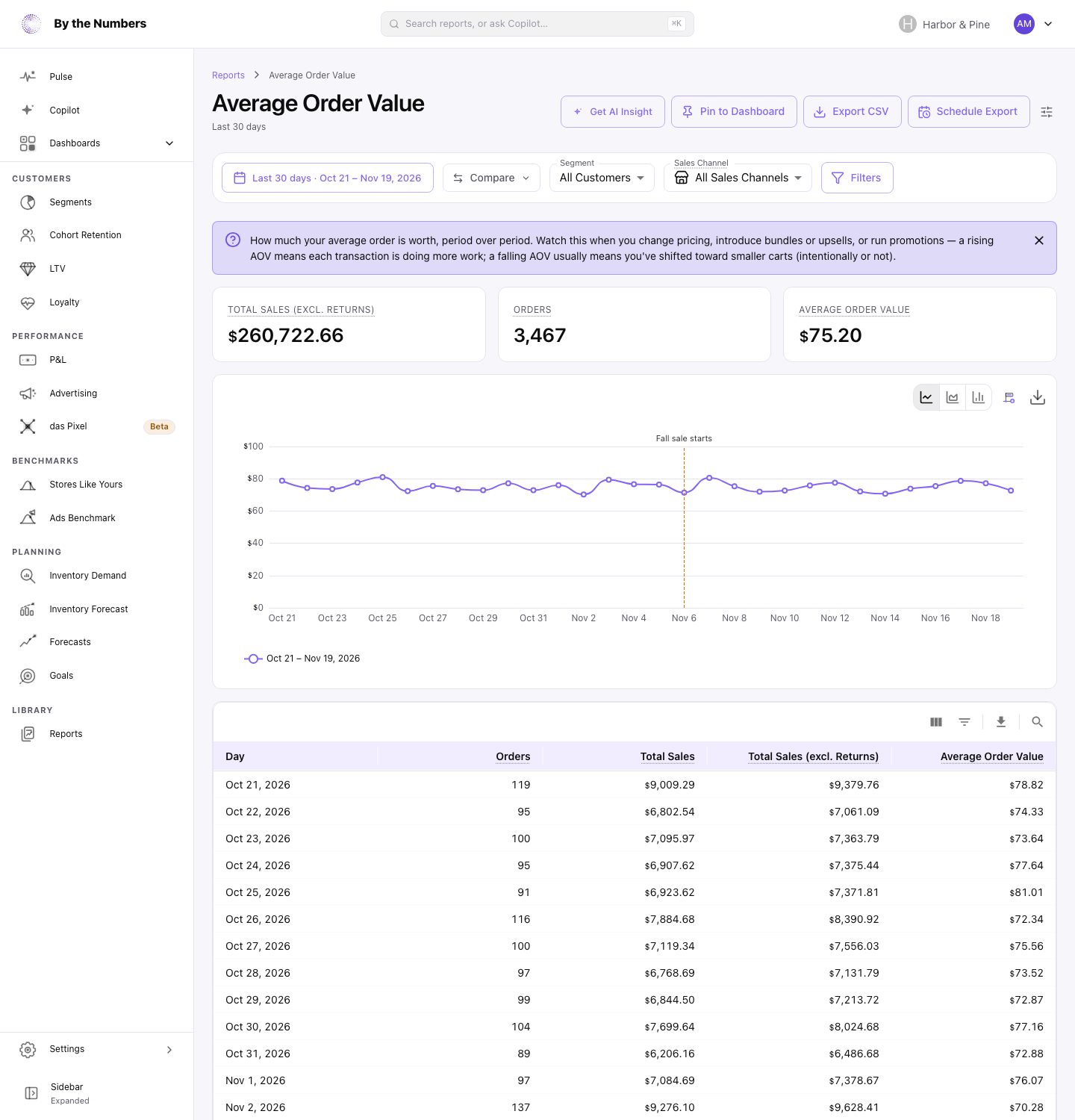
Task: Focus the search reports field
Action: [537, 24]
